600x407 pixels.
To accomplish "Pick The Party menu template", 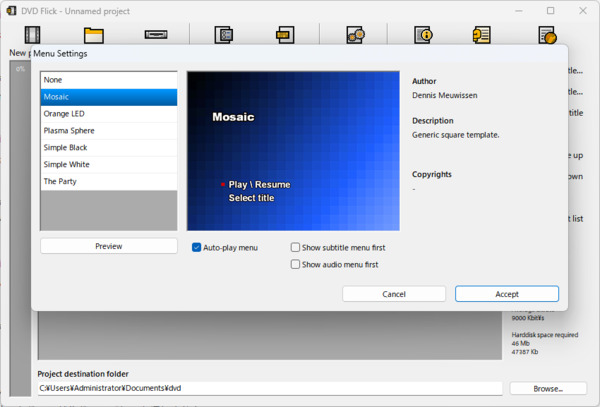I will (x=108, y=181).
